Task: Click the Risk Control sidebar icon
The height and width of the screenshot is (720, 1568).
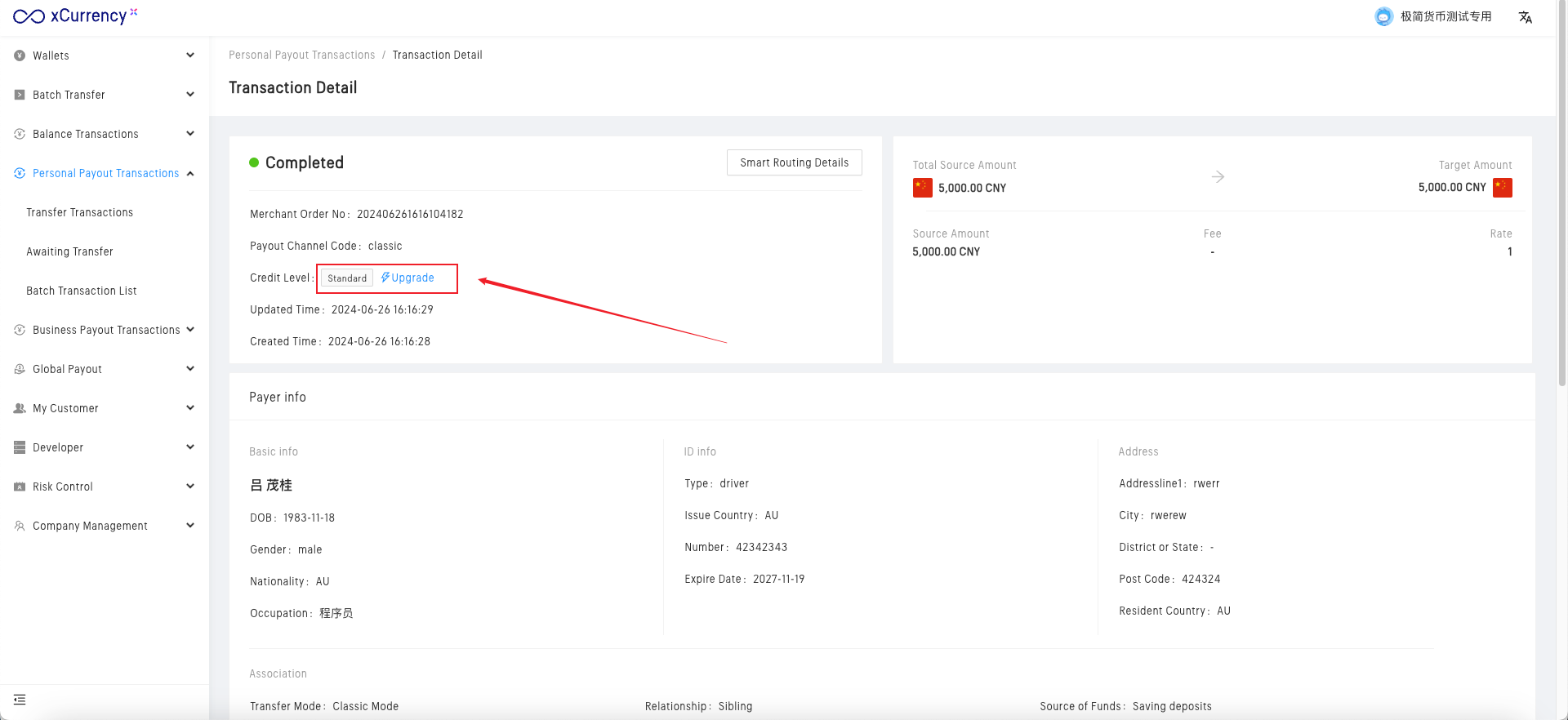Action: point(20,487)
